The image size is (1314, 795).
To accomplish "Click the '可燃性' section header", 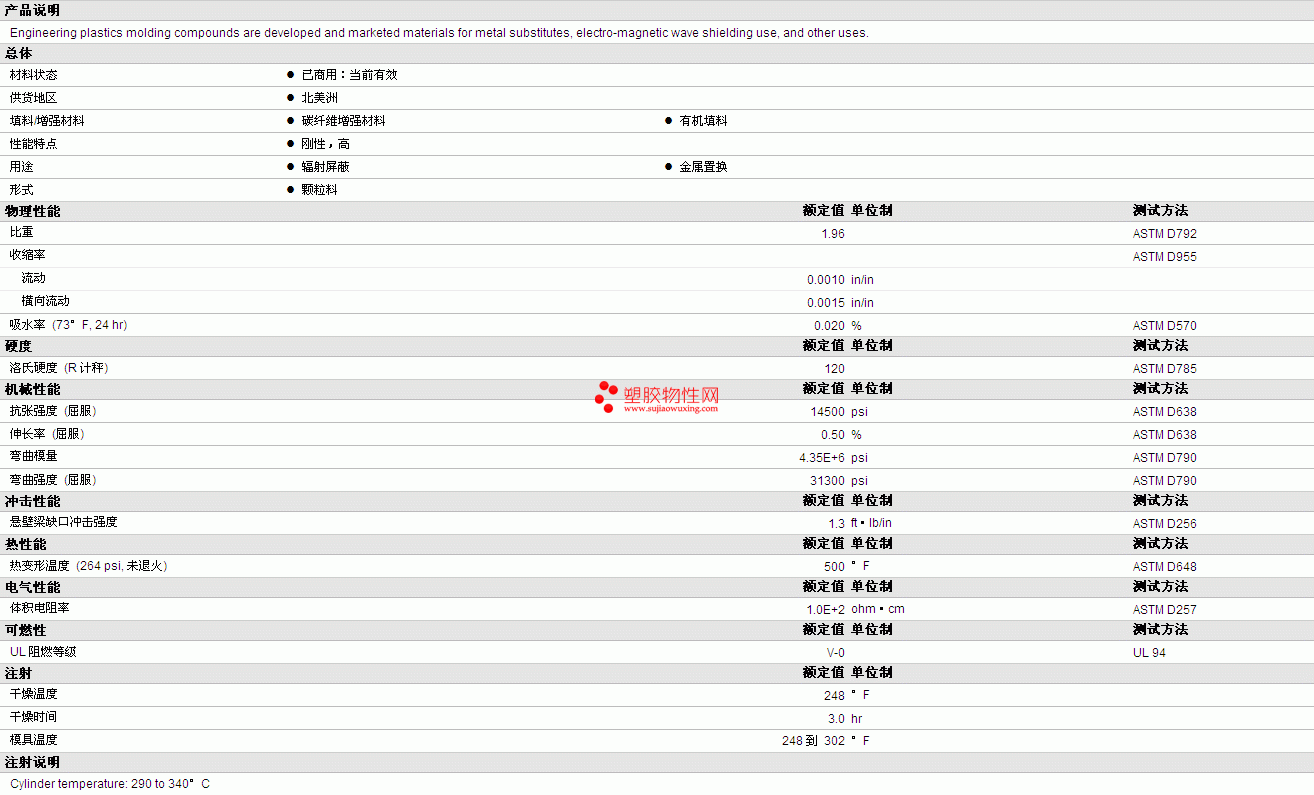I will pos(26,630).
